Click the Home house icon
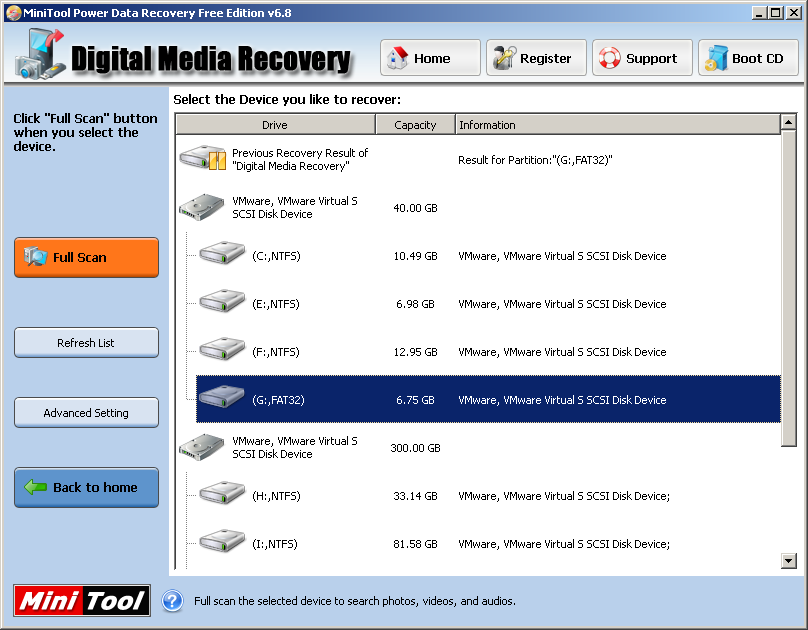Viewport: 808px width, 630px height. (x=397, y=58)
